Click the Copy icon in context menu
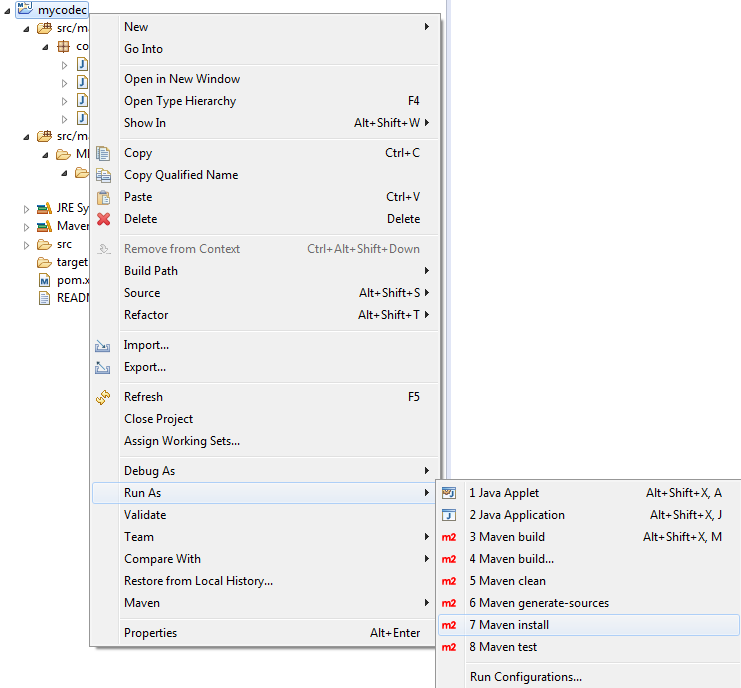 pos(103,153)
